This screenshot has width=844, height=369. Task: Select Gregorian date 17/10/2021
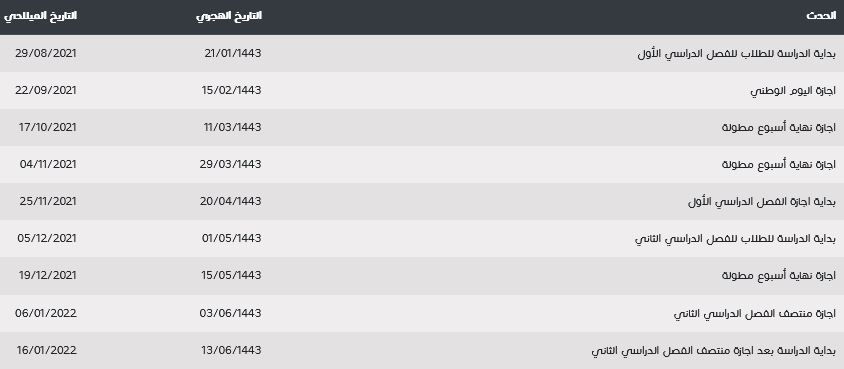coord(48,127)
